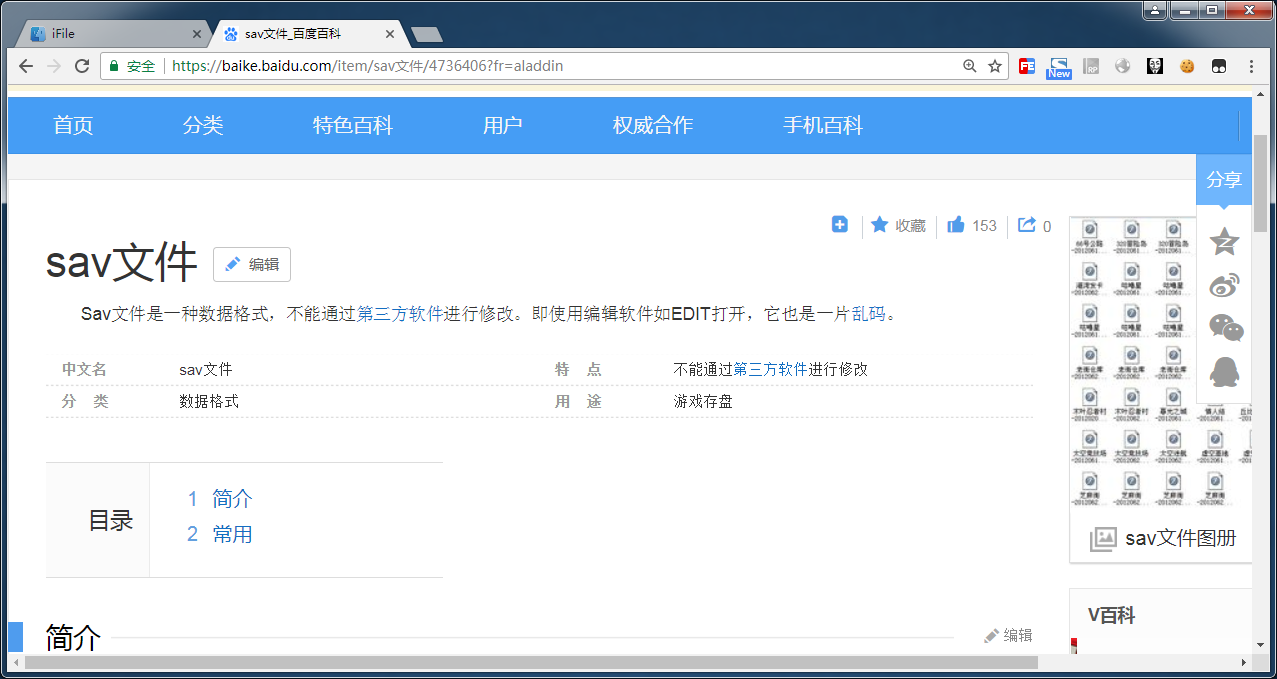Favorite the article via 收藏 star
The height and width of the screenshot is (679, 1277).
click(898, 225)
